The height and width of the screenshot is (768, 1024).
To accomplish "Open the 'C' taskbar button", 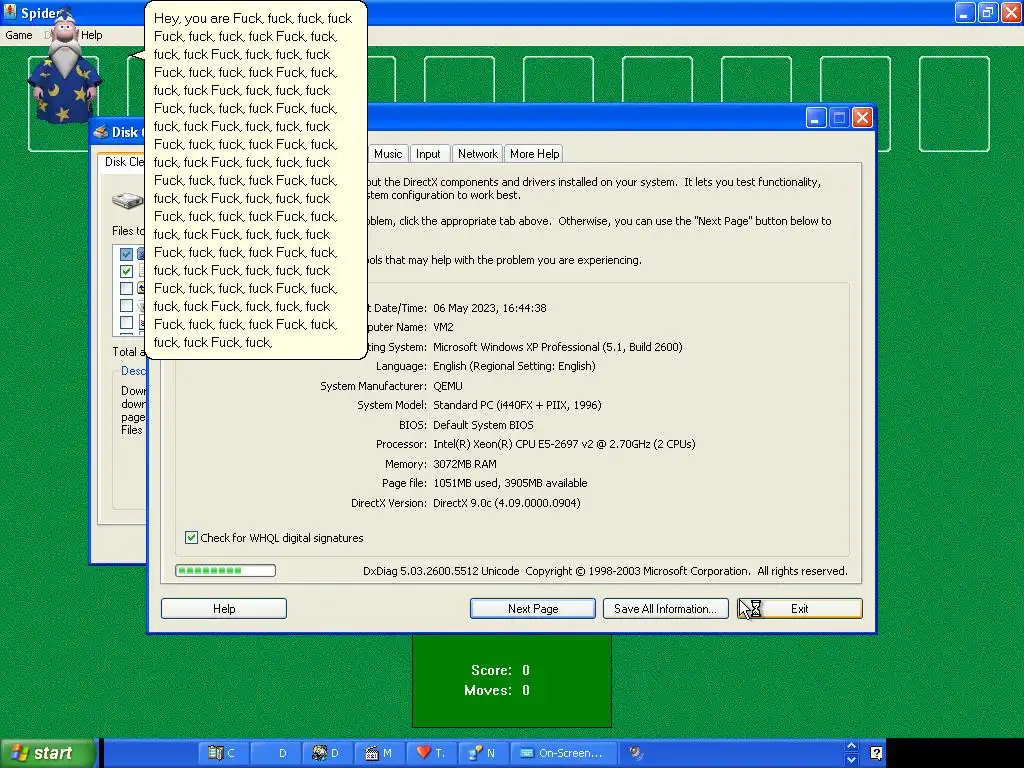I will 222,753.
